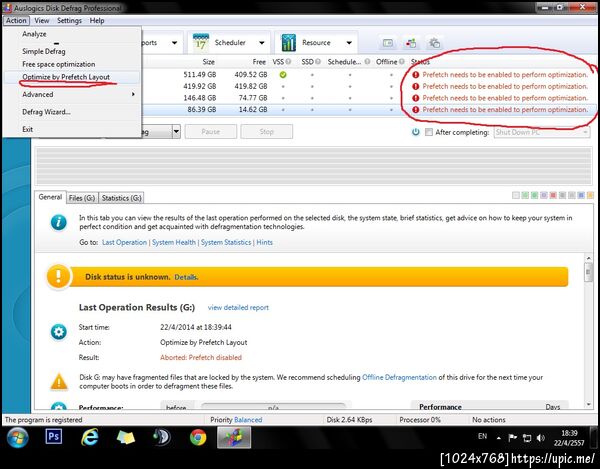
Task: Select Optimize by Prefetch Layout entry
Action: tap(72, 77)
